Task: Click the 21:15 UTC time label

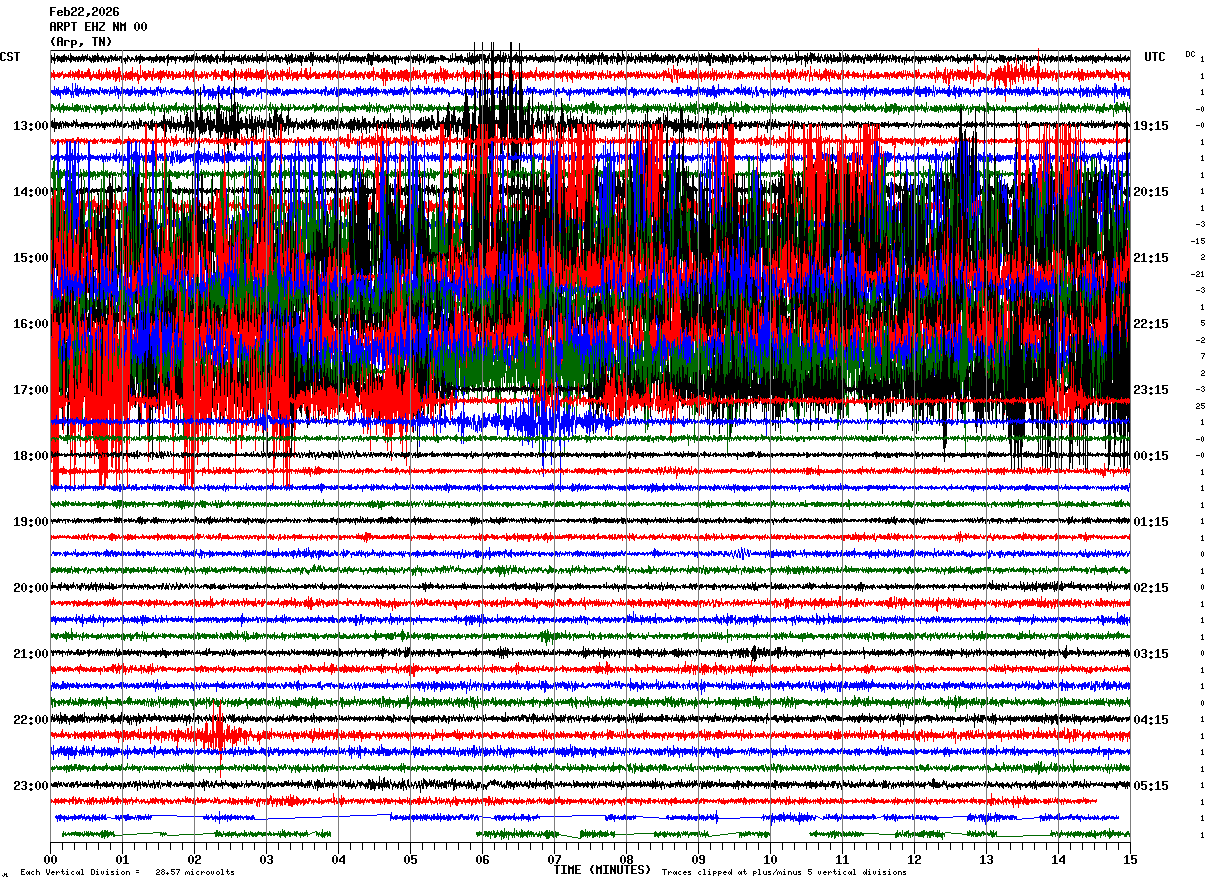Action: tap(1151, 258)
